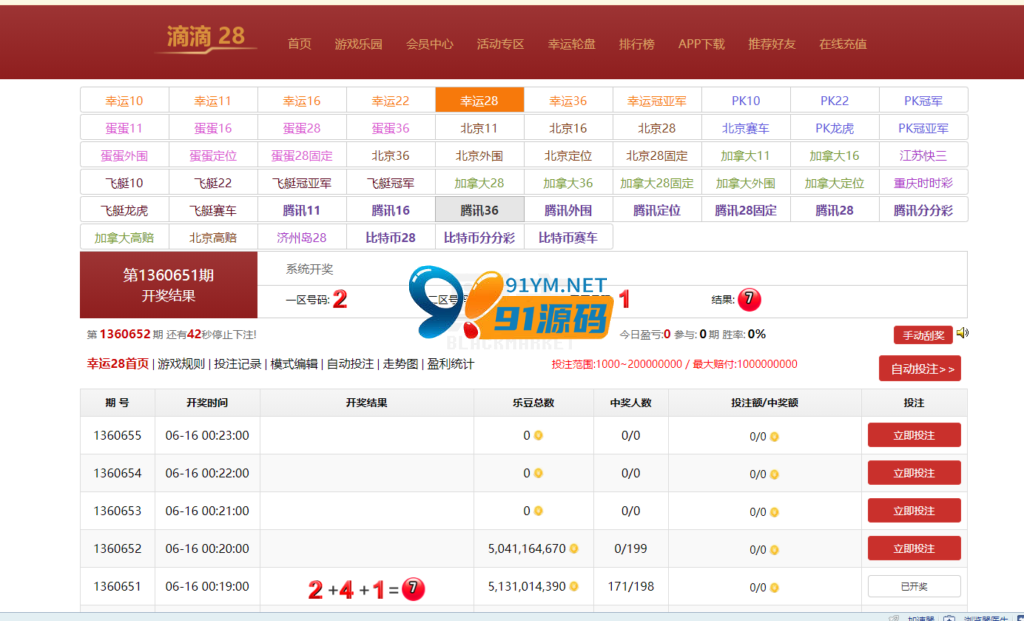
Task: Open the 飞艇冠亚军 game tab
Action: coord(302,183)
